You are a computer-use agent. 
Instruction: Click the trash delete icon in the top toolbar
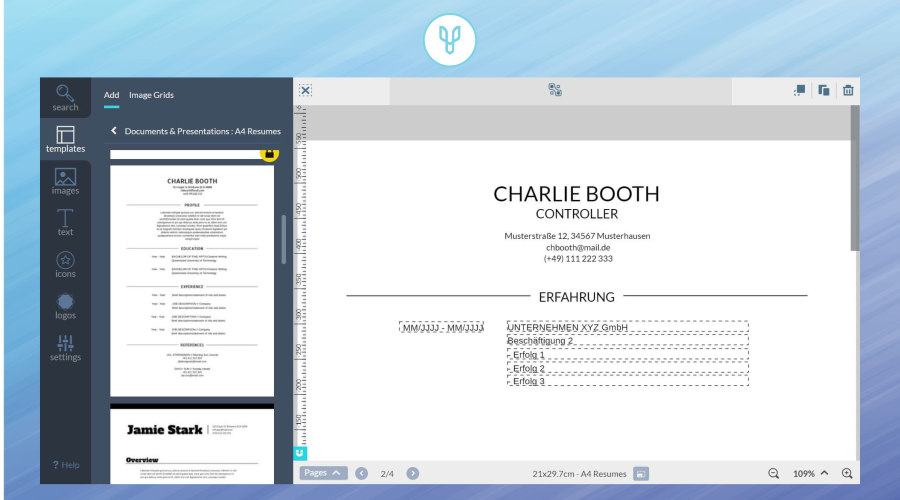tap(848, 90)
